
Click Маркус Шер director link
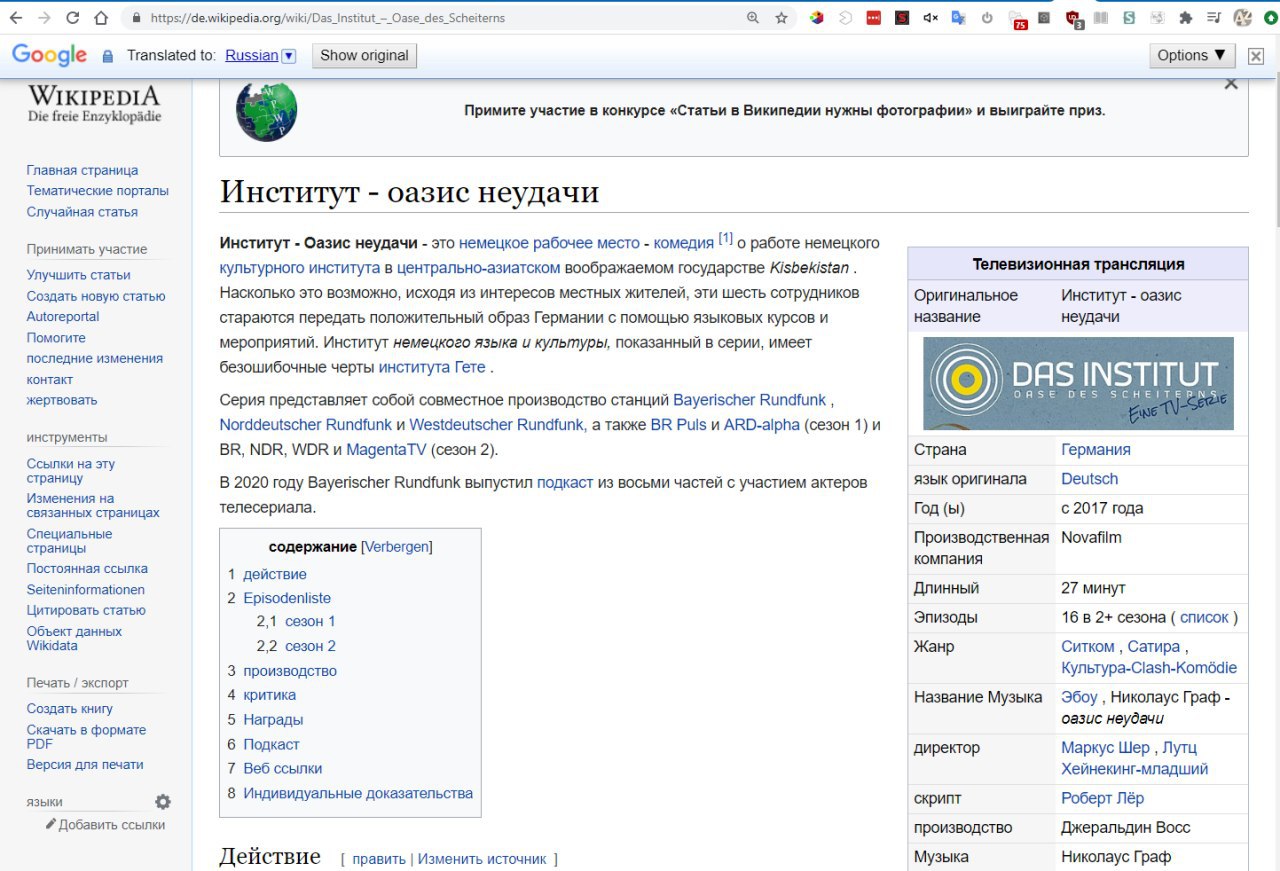pos(1106,748)
